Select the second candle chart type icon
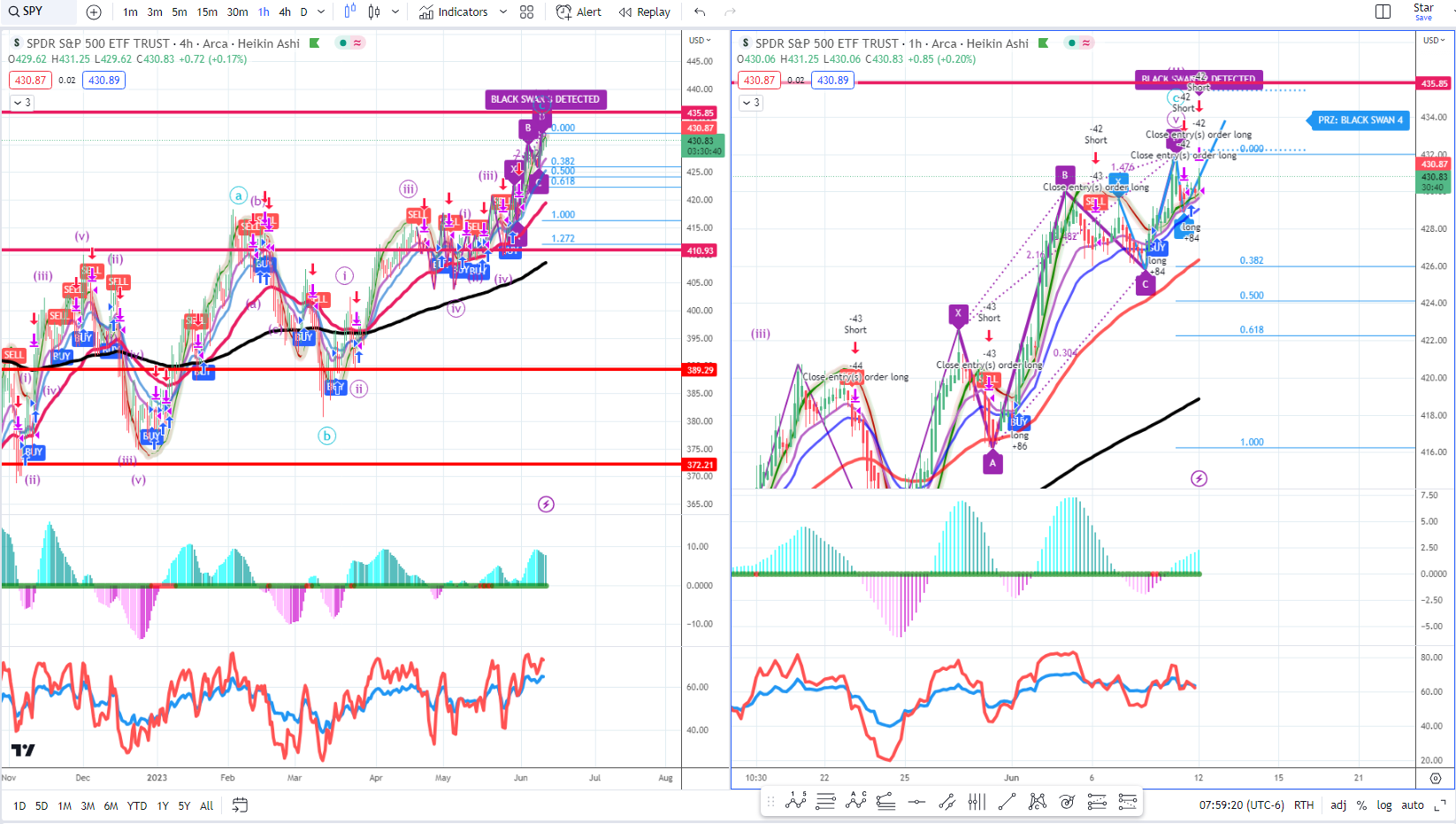Image resolution: width=1456 pixels, height=824 pixels. (x=374, y=12)
